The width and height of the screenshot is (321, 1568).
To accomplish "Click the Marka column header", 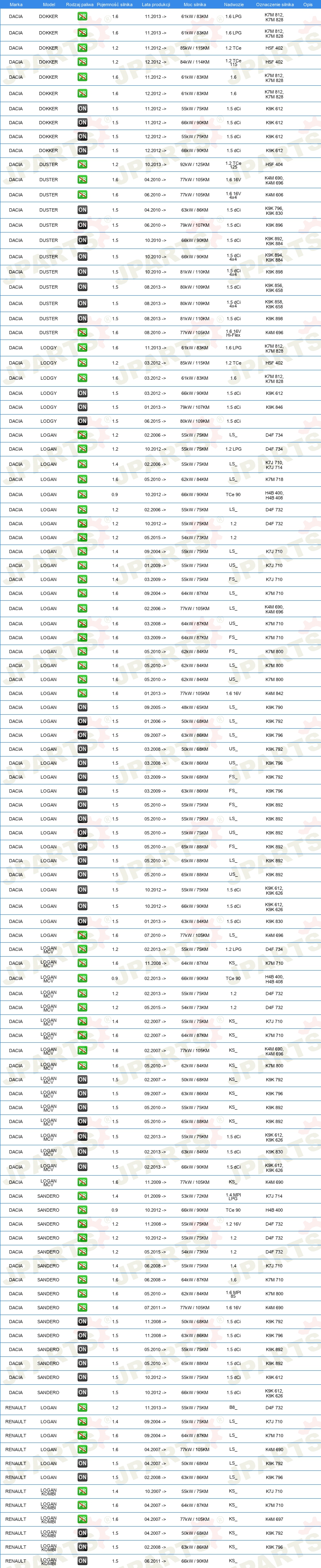I will (x=16, y=4).
